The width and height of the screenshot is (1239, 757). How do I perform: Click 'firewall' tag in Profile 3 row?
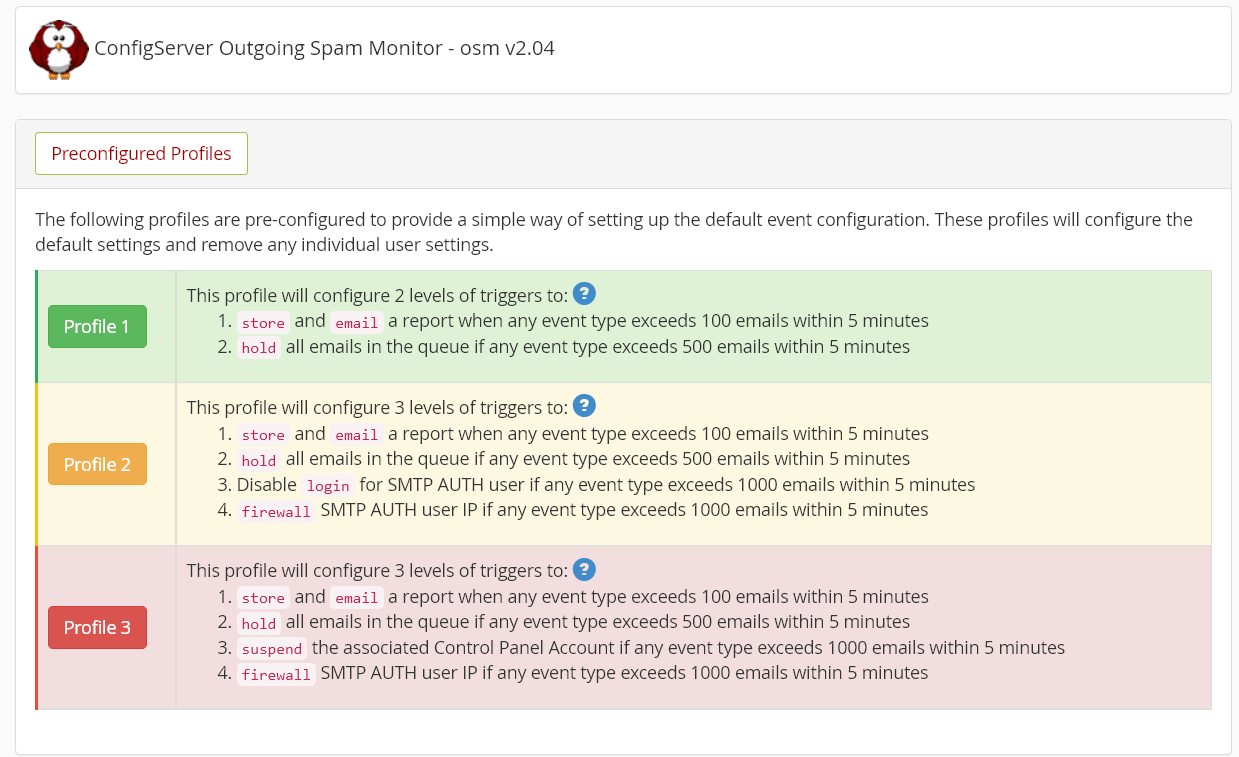276,674
